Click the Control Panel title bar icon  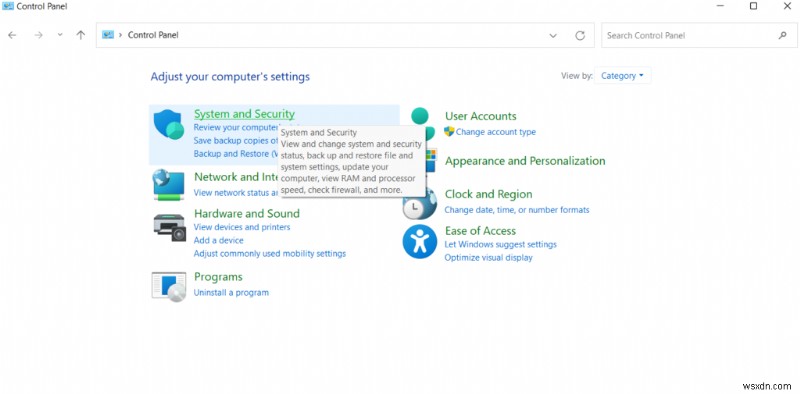coord(8,6)
